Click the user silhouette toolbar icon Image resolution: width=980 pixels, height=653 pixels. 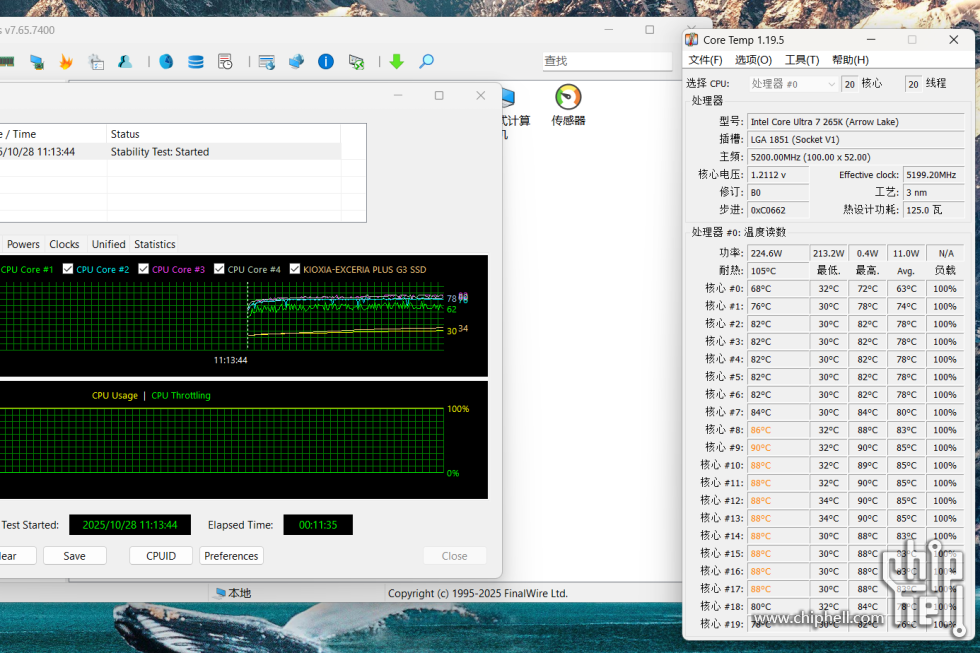(125, 62)
